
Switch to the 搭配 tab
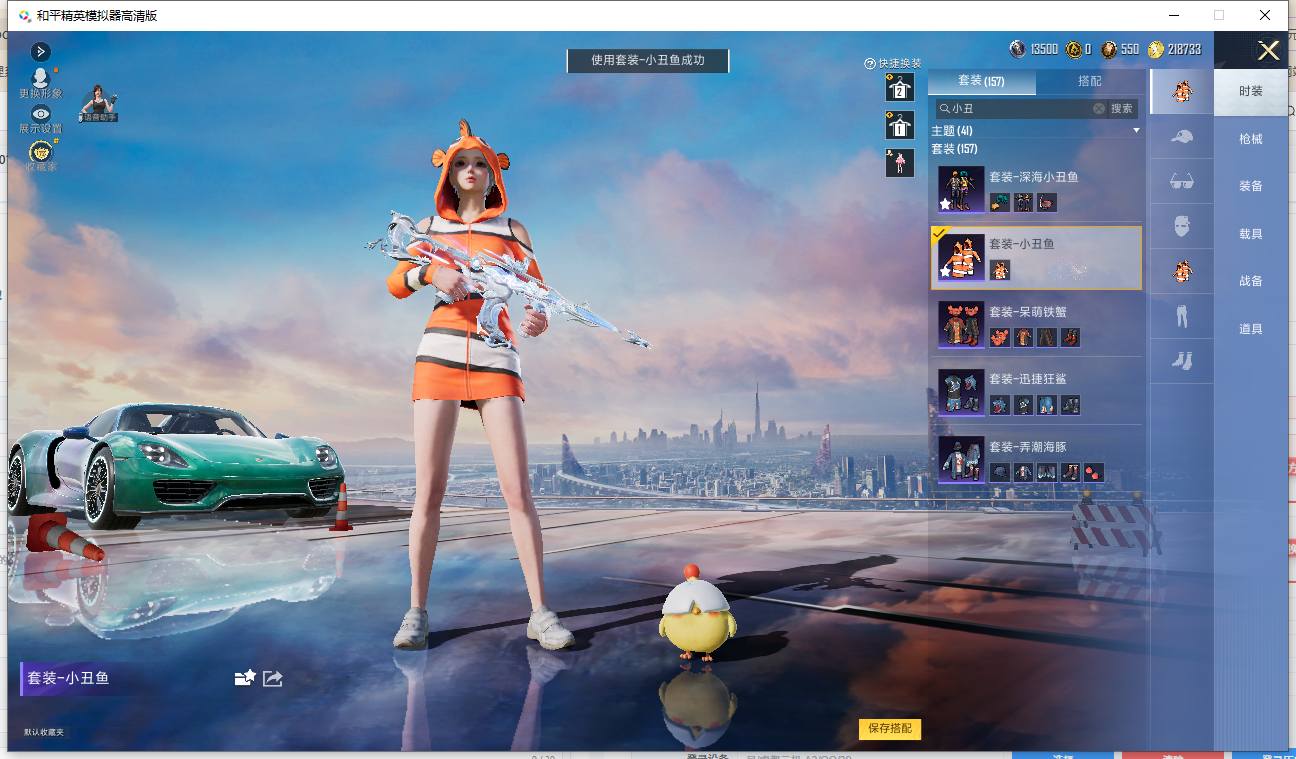(1090, 81)
